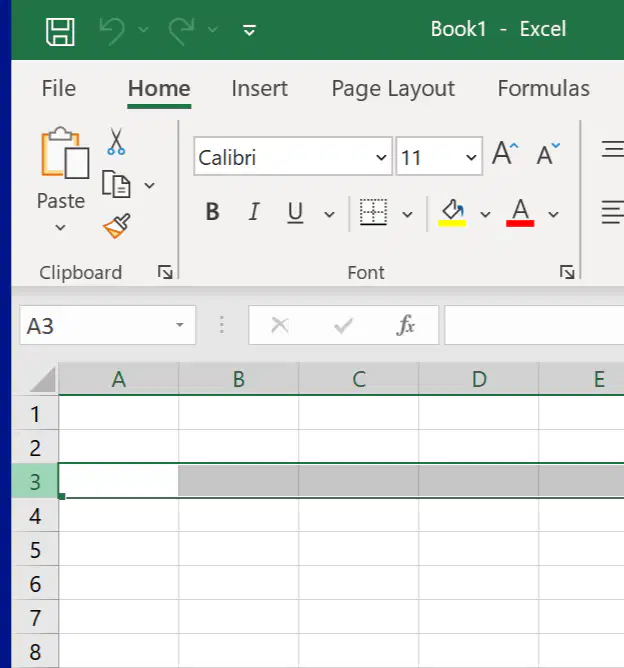
Task: Decrease the font size
Action: (548, 153)
